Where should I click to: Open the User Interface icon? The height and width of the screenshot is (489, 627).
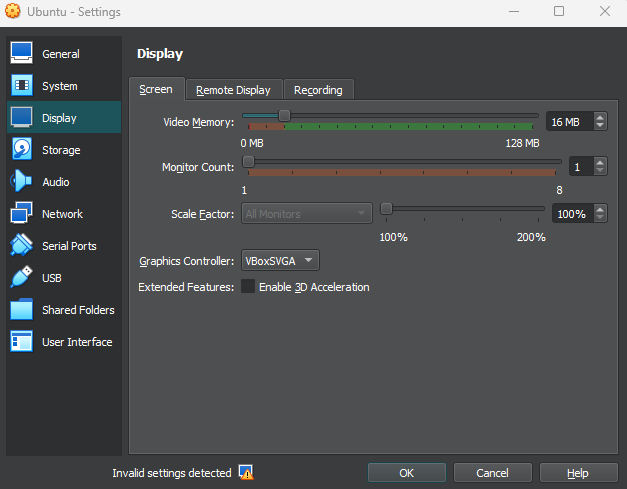click(22, 342)
